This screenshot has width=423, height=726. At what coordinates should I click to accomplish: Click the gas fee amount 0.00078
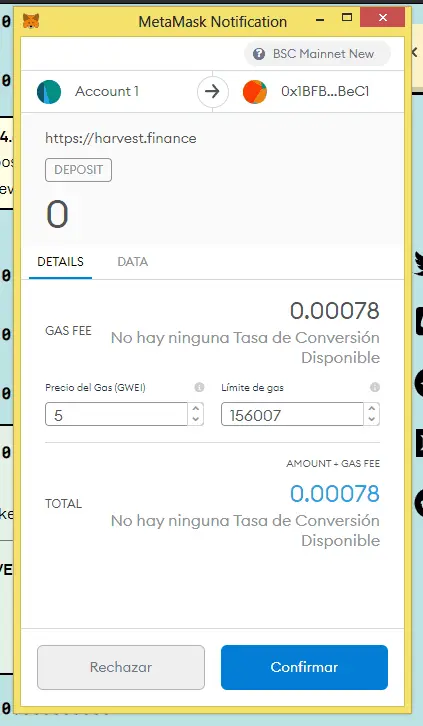click(335, 311)
